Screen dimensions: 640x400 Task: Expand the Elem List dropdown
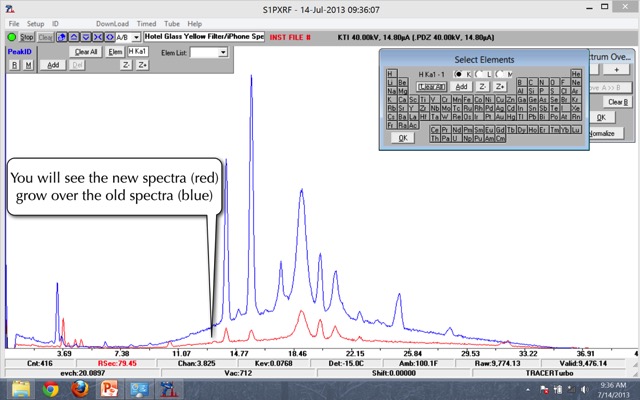click(x=222, y=52)
